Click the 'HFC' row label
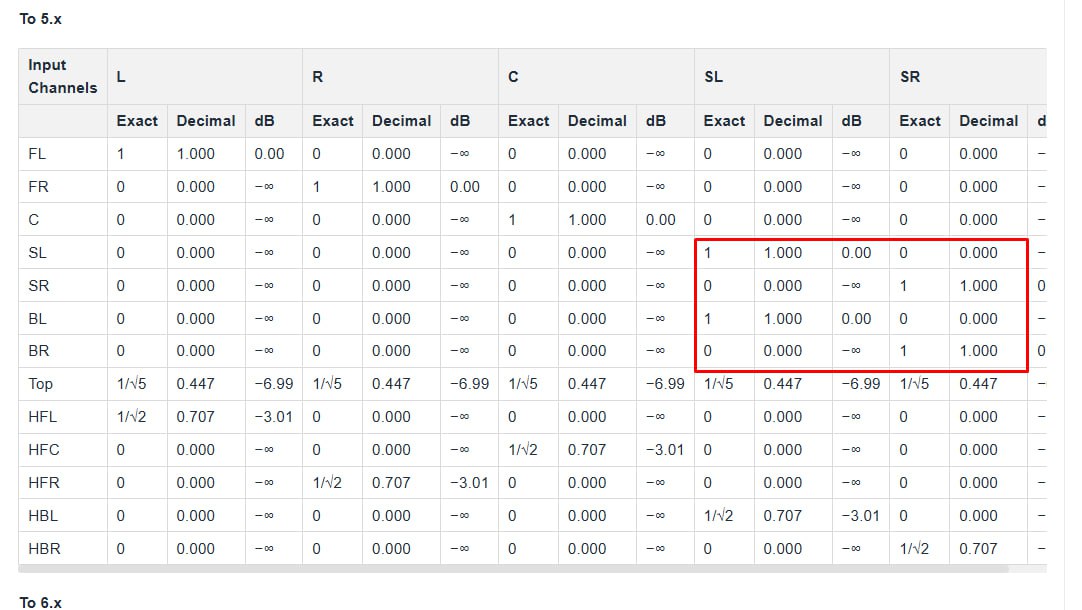Viewport: 1082px width, 610px height. tap(44, 450)
